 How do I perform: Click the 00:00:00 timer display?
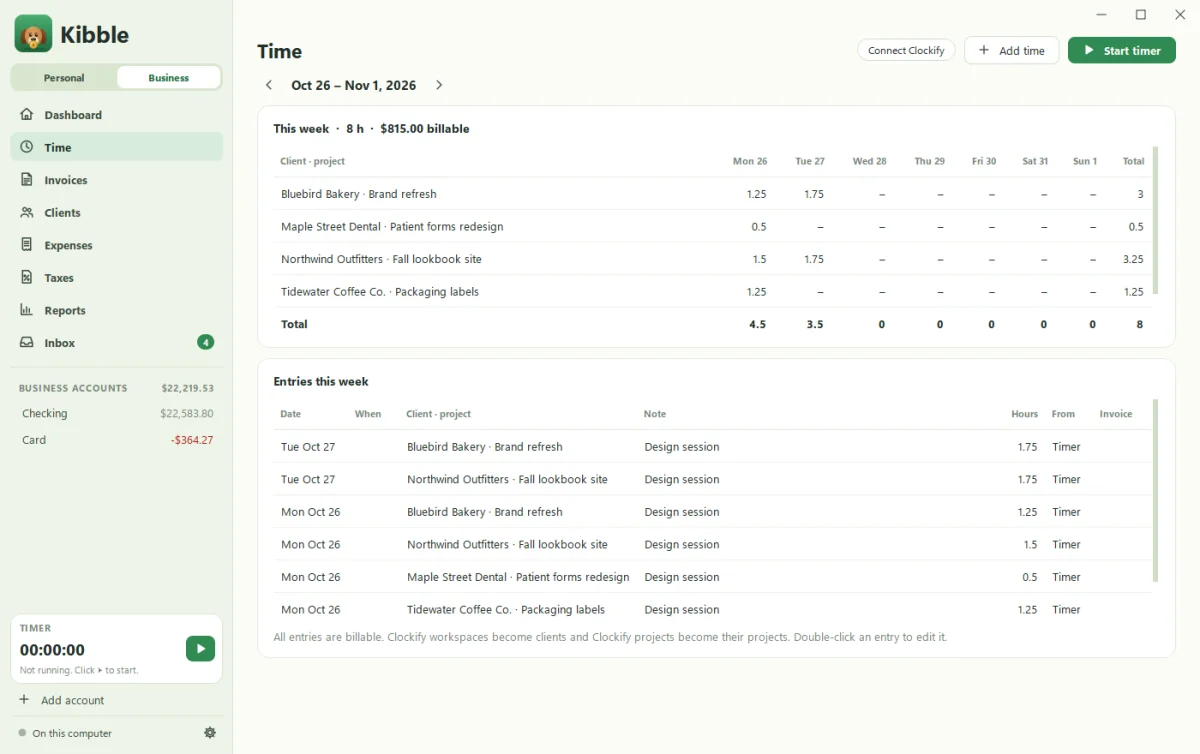coord(52,650)
